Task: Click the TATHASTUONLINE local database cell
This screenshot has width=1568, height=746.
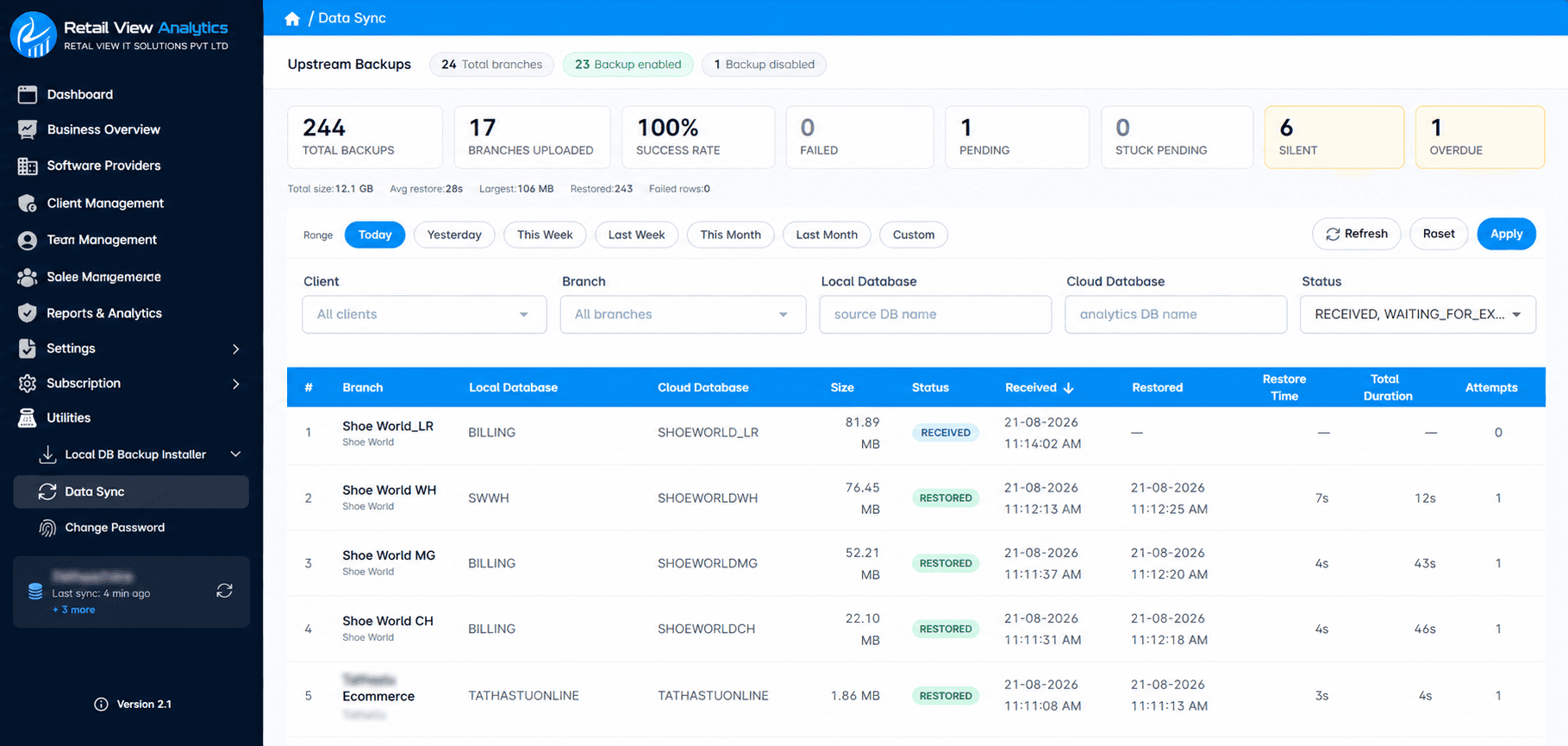Action: (x=523, y=696)
